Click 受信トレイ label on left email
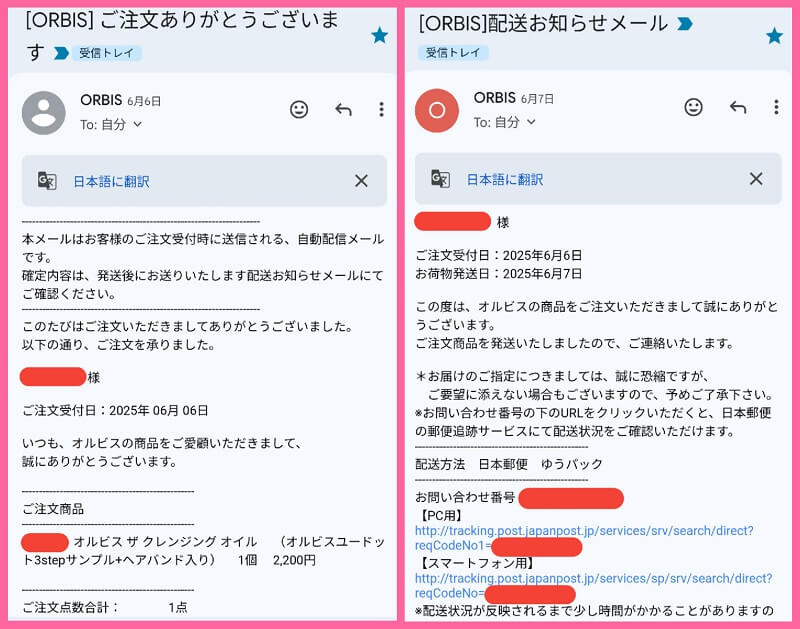This screenshot has width=800, height=629. tap(106, 53)
